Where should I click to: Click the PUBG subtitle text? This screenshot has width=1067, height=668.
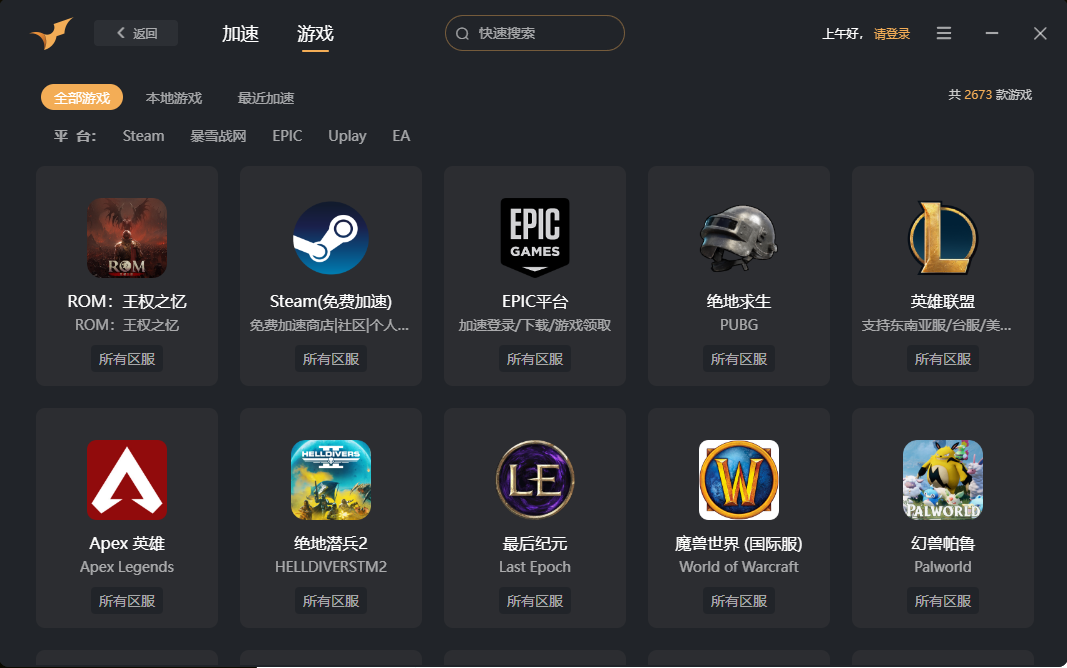point(739,325)
